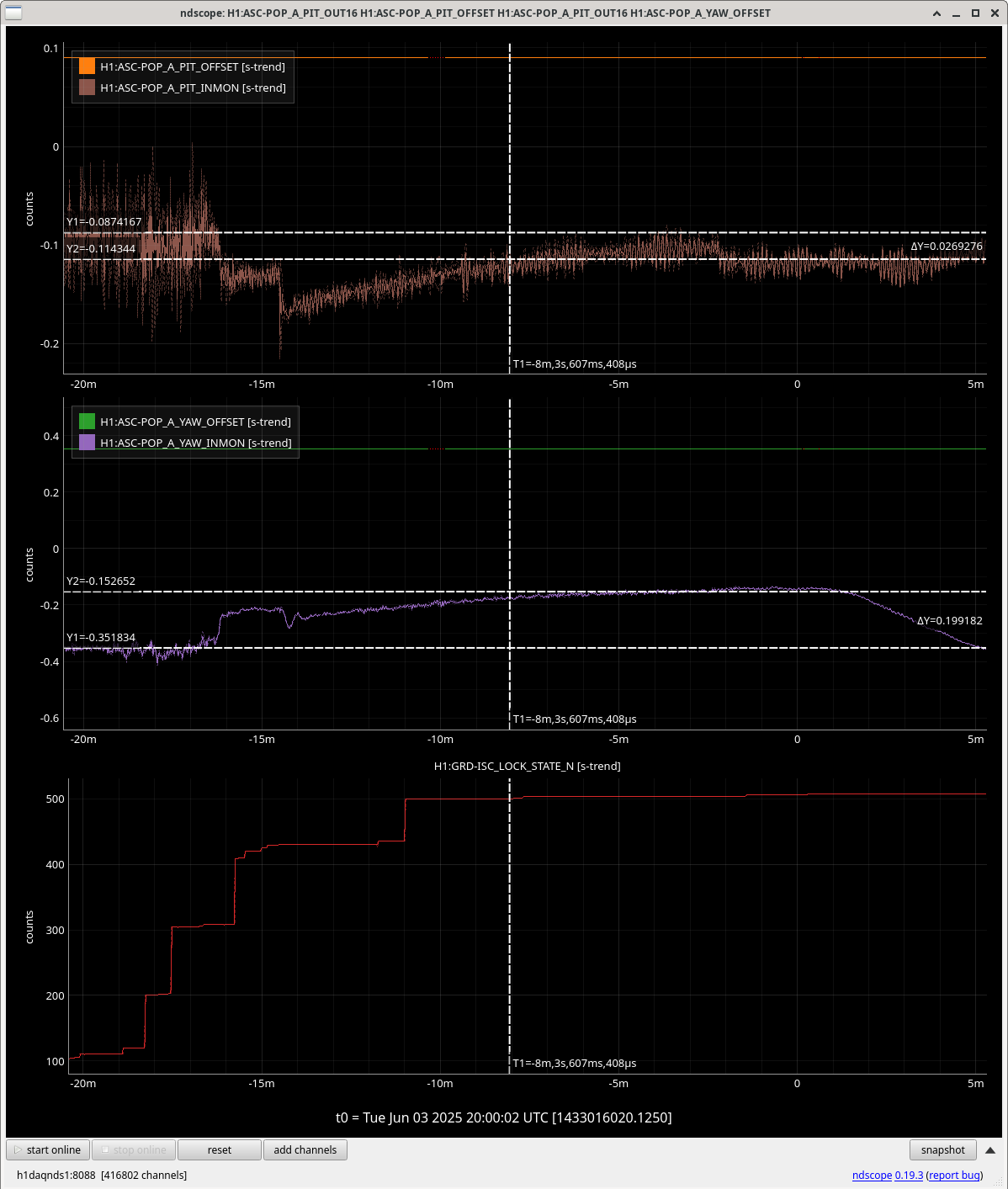Follow the 0.19.3 version link
Image resolution: width=1008 pixels, height=1189 pixels.
909,1175
